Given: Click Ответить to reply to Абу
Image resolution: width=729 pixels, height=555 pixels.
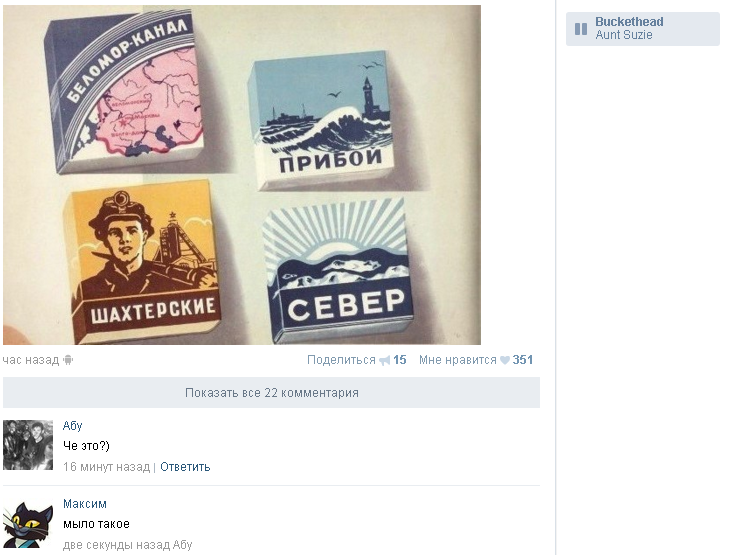Looking at the screenshot, I should pos(185,467).
